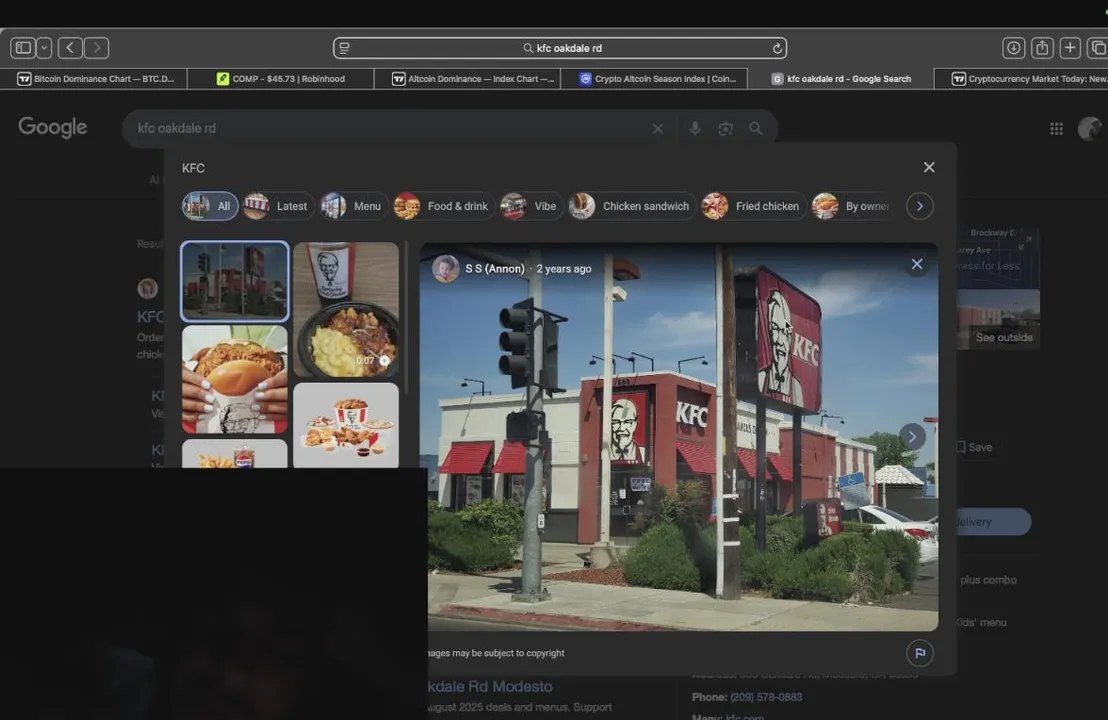
Task: Select the By owner filter chip
Action: tap(853, 206)
